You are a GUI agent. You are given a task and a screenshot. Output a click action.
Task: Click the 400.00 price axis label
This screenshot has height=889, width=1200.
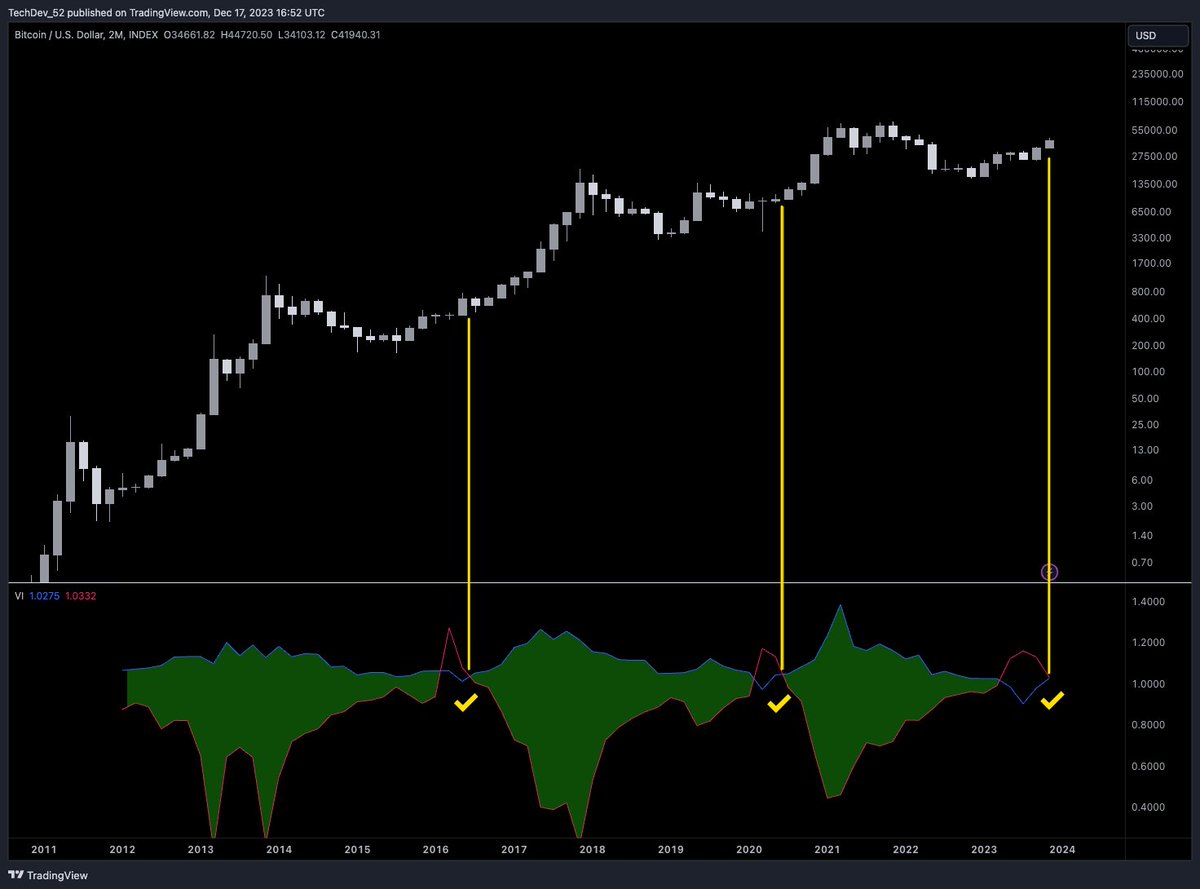click(1147, 319)
